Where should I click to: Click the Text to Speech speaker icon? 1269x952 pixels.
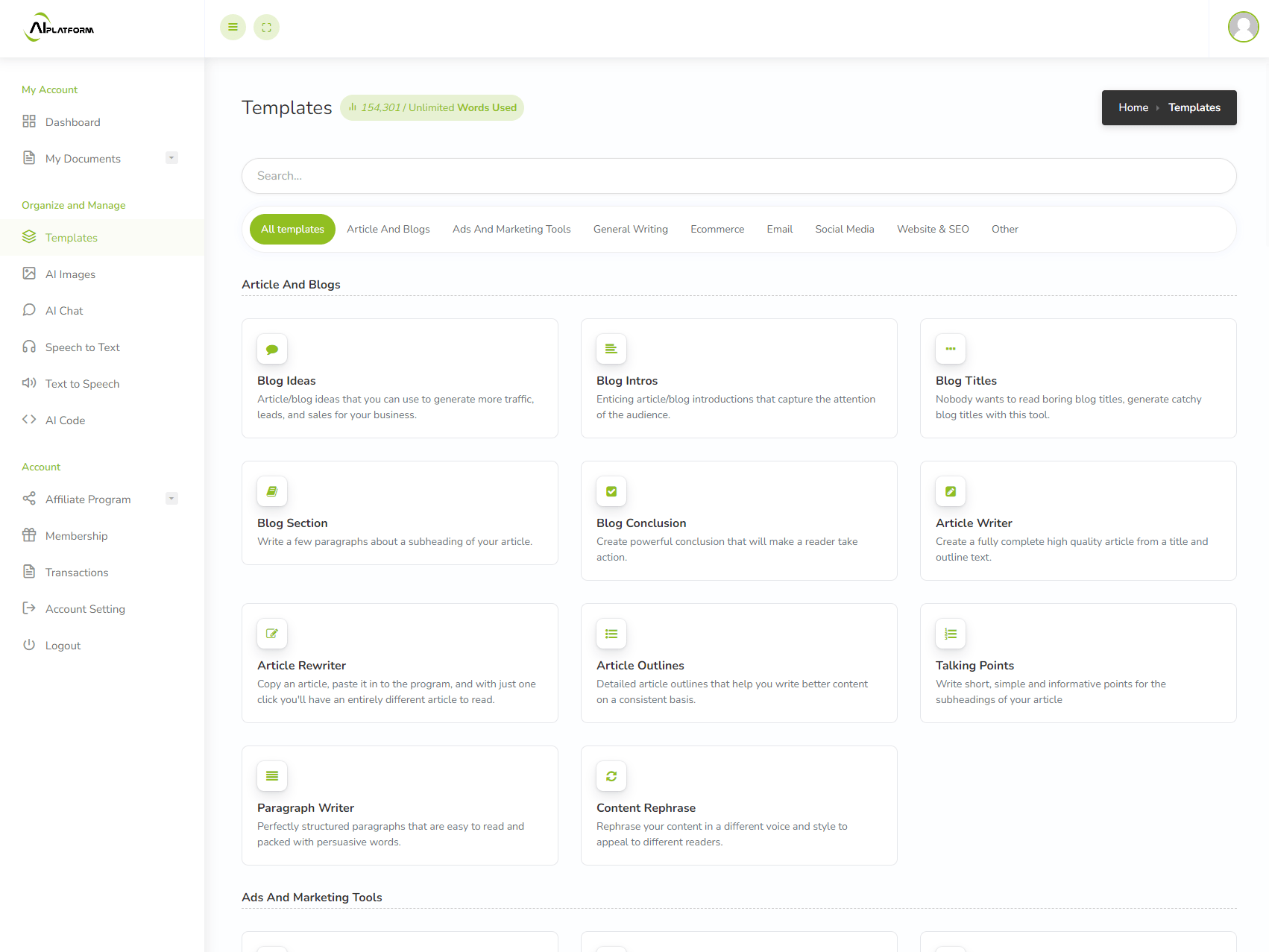click(29, 383)
